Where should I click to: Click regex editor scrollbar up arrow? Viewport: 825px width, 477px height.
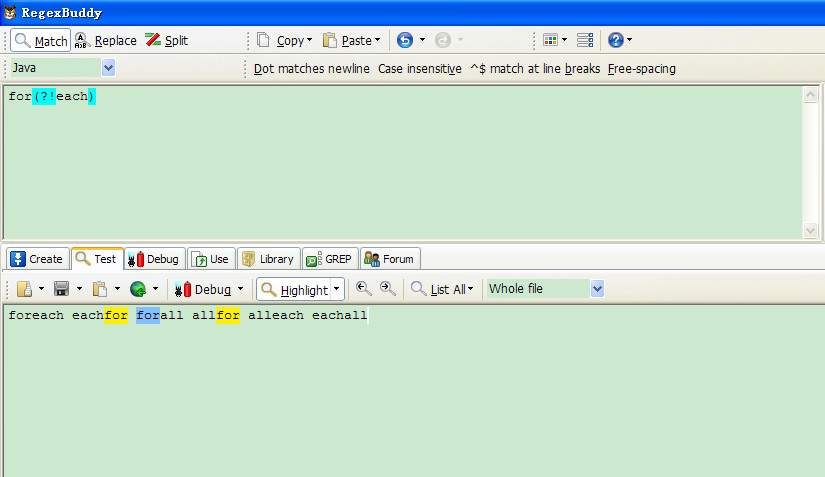coord(810,95)
